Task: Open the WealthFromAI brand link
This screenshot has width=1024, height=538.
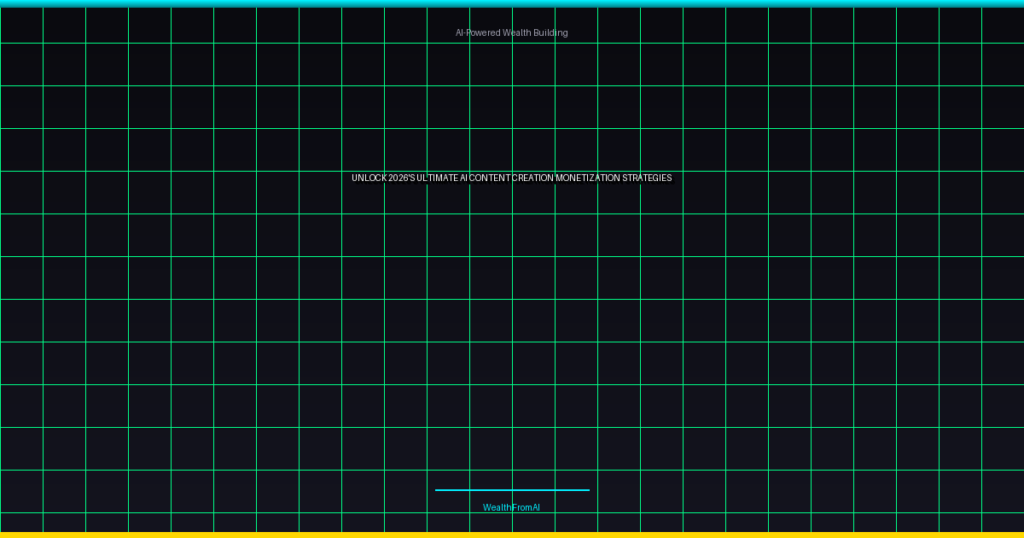Action: [x=511, y=508]
